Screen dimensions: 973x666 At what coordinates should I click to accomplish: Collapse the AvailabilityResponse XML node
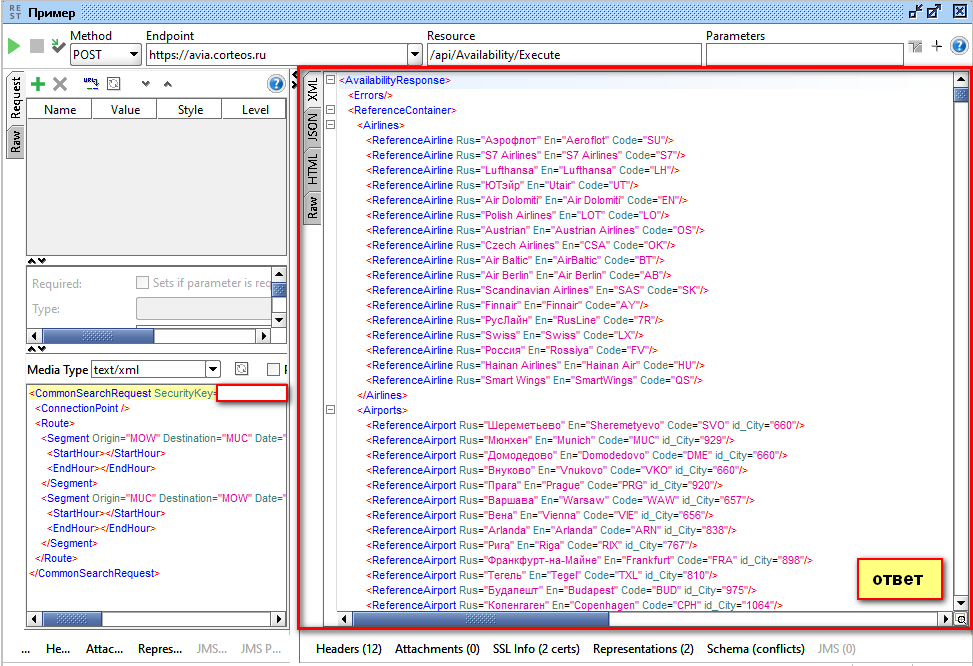330,80
